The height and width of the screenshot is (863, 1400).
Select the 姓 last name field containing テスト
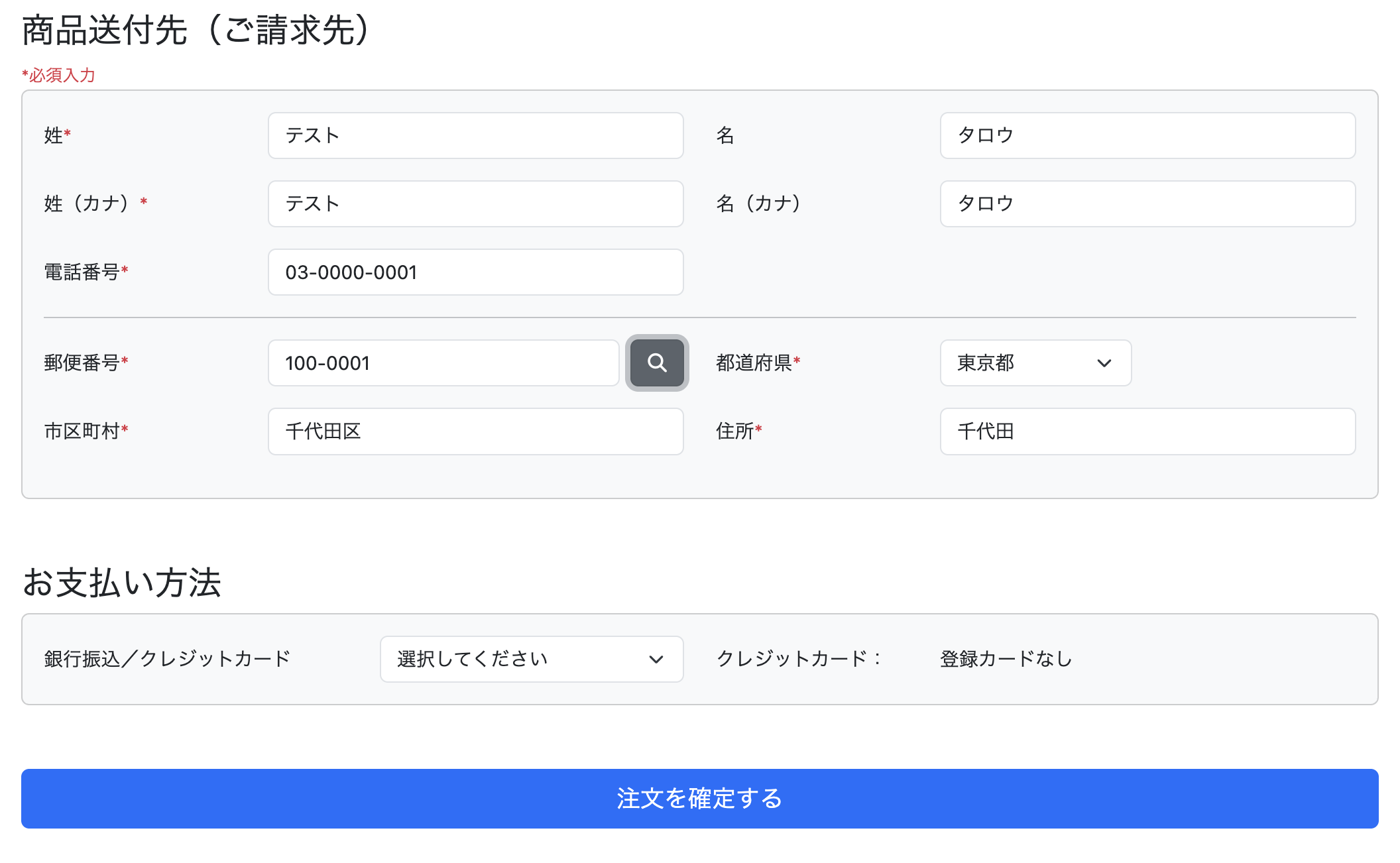coord(475,135)
